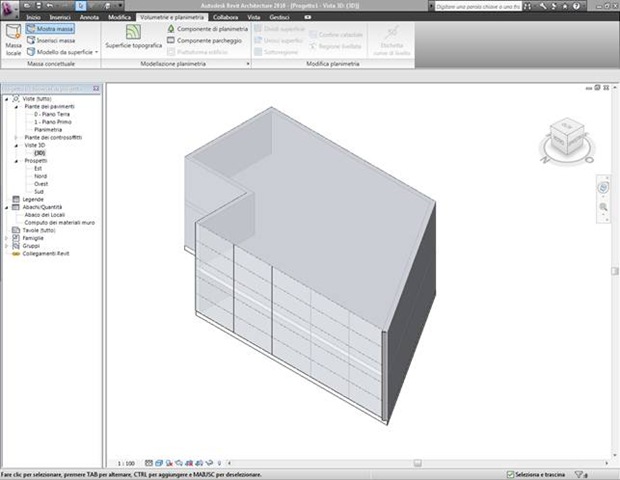Image resolution: width=620 pixels, height=480 pixels.
Task: Toggle the Seleziona e trascina checkbox
Action: point(510,474)
